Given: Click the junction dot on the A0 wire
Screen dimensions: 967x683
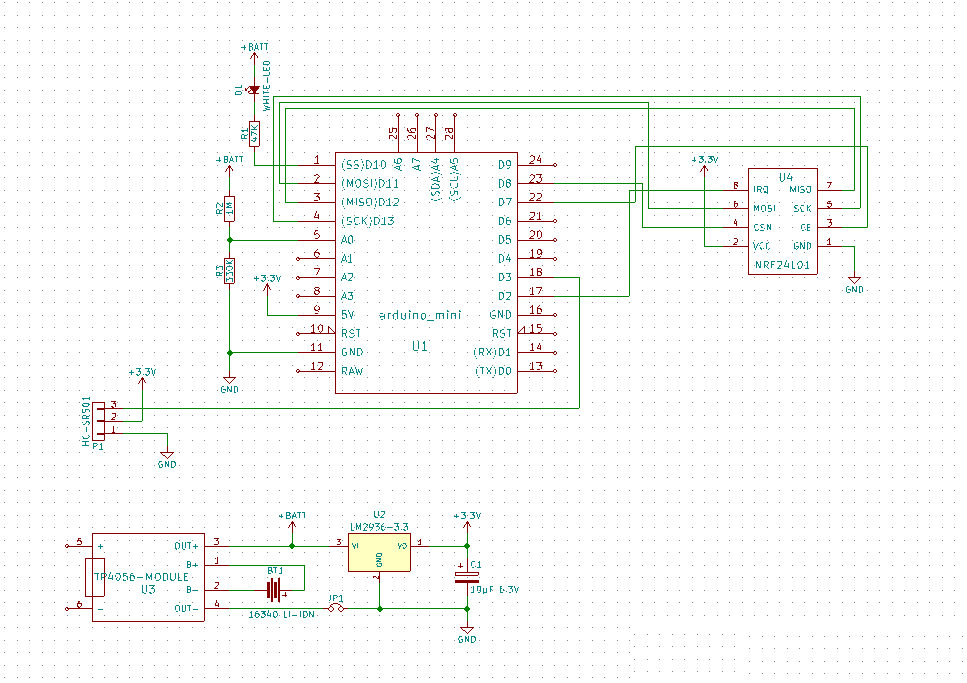Looking at the screenshot, I should click(x=229, y=240).
